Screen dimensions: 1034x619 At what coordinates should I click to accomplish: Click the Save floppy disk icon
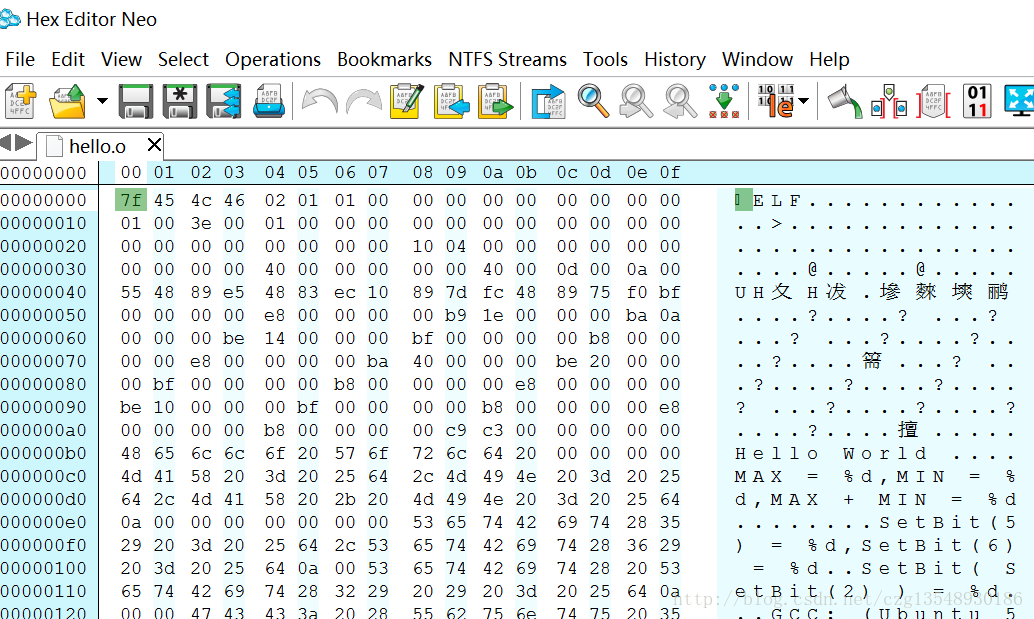[136, 102]
